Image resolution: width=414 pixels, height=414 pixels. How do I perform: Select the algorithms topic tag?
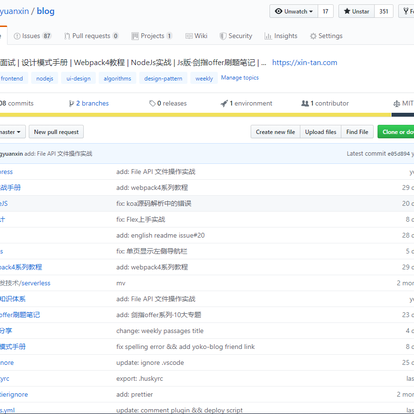[x=117, y=79]
